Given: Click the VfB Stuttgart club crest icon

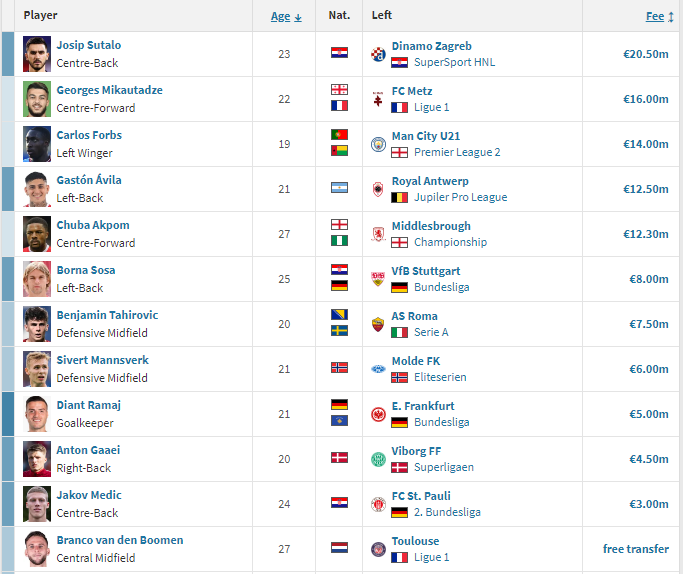Looking at the screenshot, I should (378, 279).
